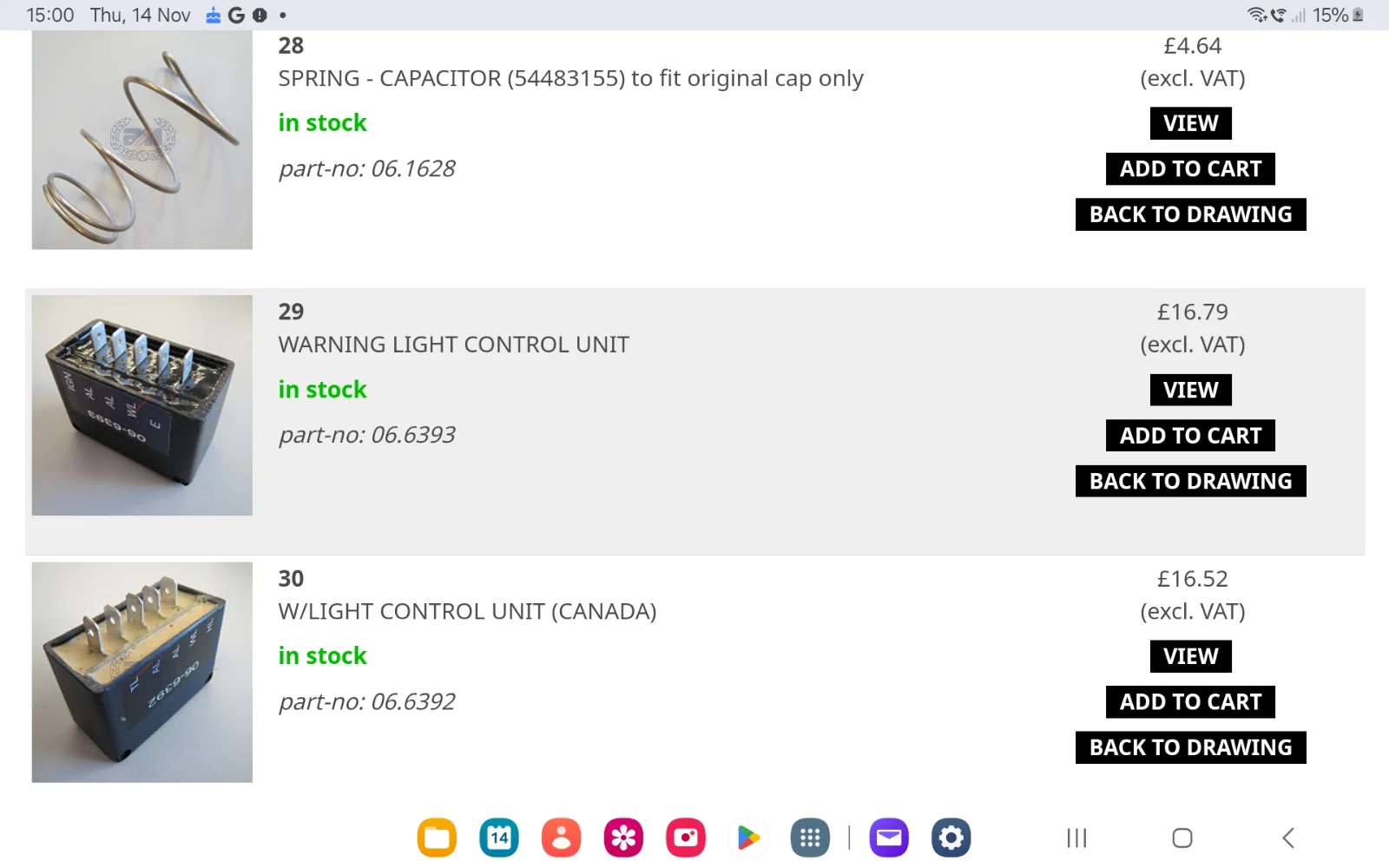Open the Contacts app in taskbar
This screenshot has width=1389, height=868.
(562, 838)
